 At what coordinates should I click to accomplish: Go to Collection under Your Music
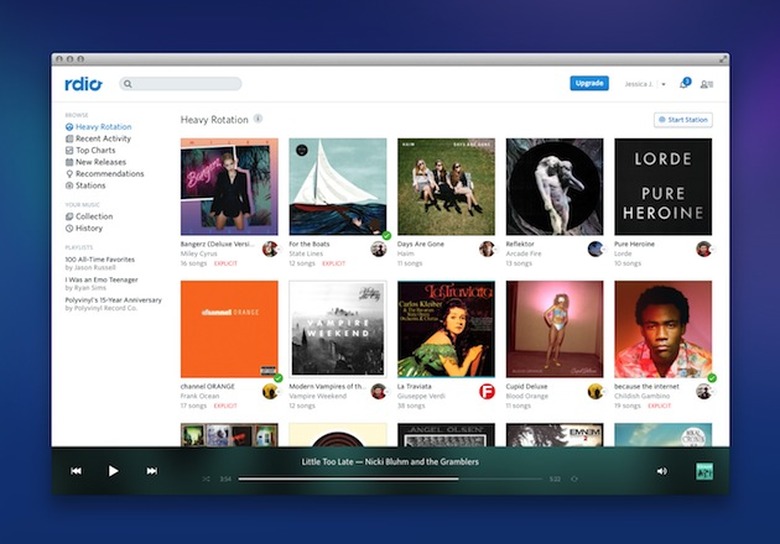pos(94,216)
